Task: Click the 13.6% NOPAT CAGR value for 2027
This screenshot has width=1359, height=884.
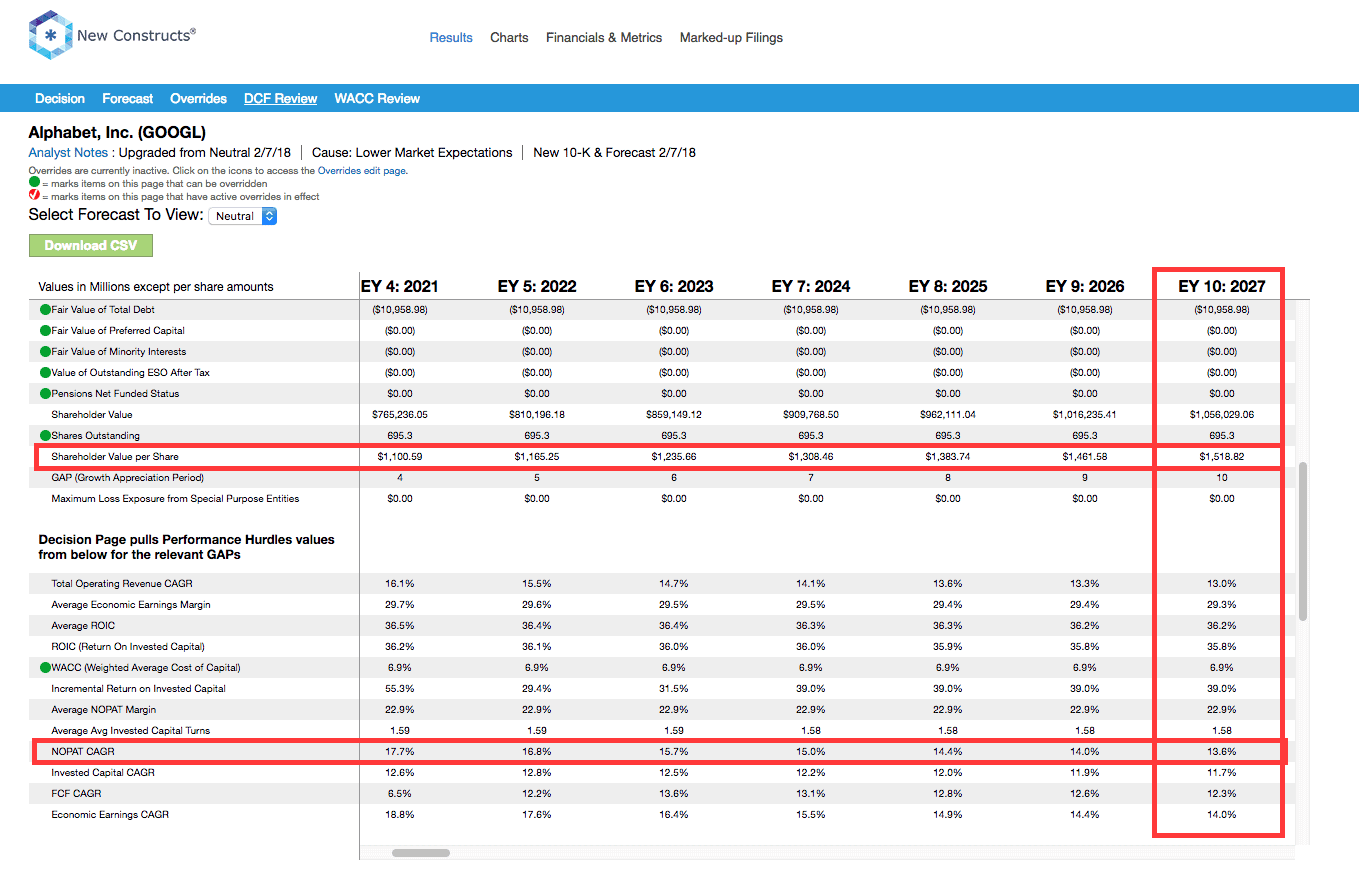Action: pyautogui.click(x=1222, y=752)
